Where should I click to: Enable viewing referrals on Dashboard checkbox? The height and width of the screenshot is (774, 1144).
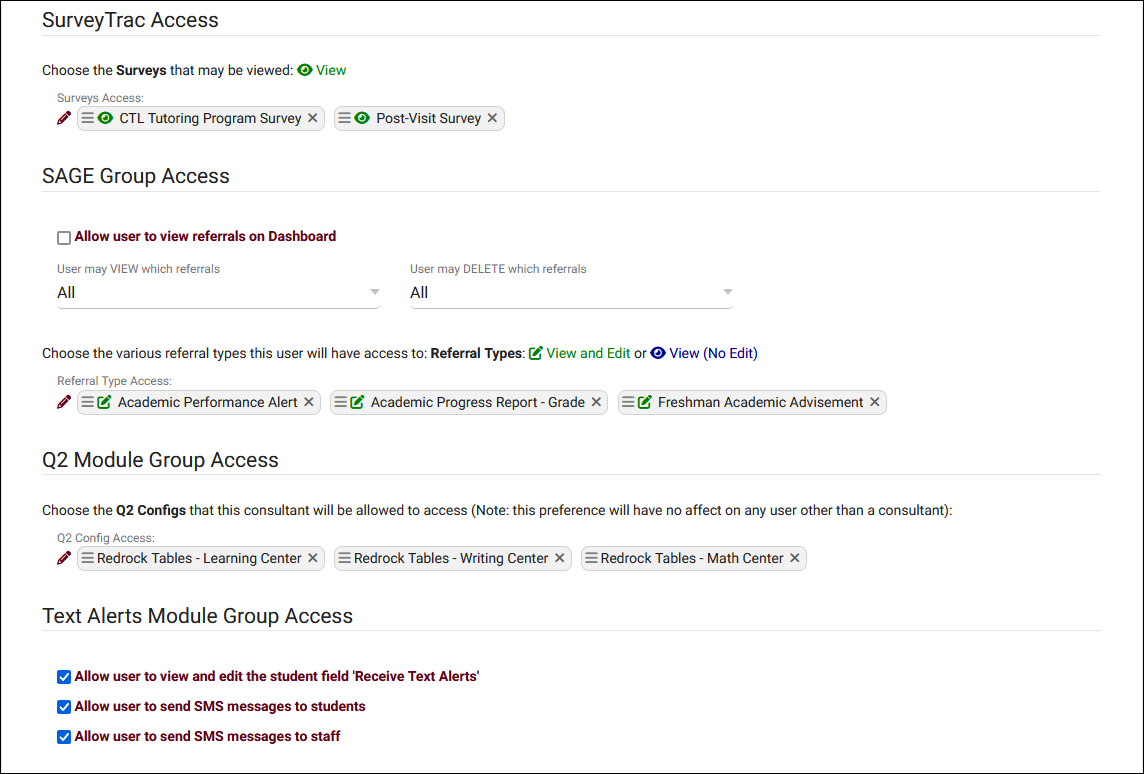coord(64,238)
